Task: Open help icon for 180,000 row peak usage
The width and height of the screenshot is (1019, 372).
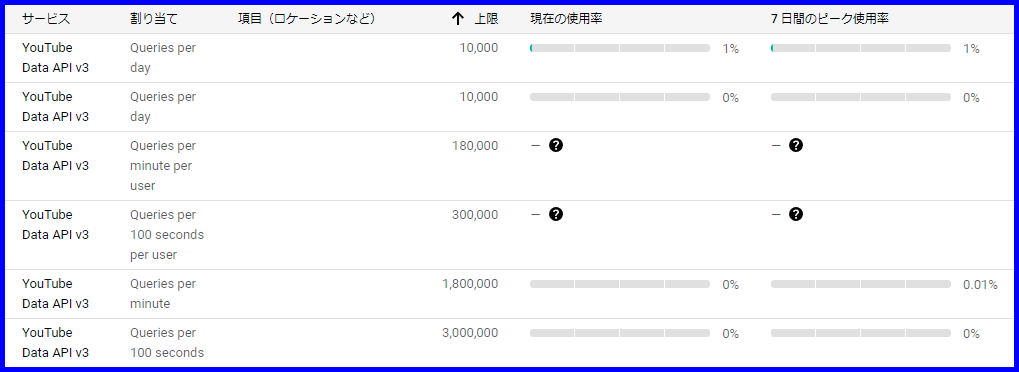Action: pos(796,145)
